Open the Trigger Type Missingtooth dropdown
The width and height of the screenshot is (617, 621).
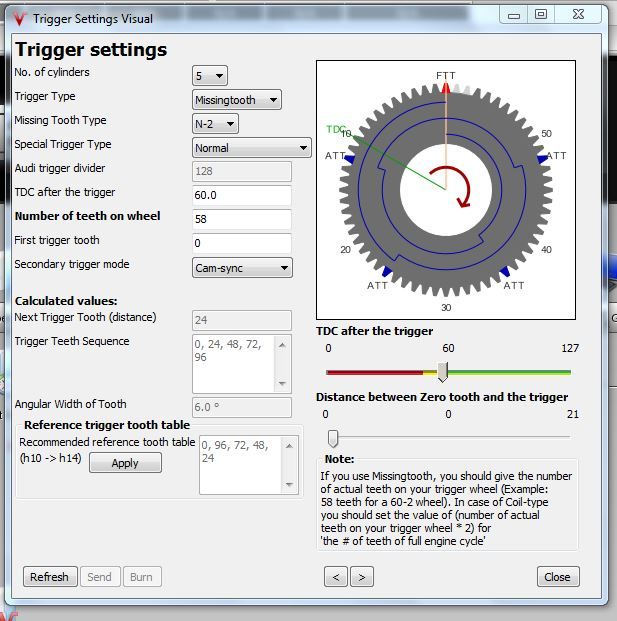[x=236, y=100]
